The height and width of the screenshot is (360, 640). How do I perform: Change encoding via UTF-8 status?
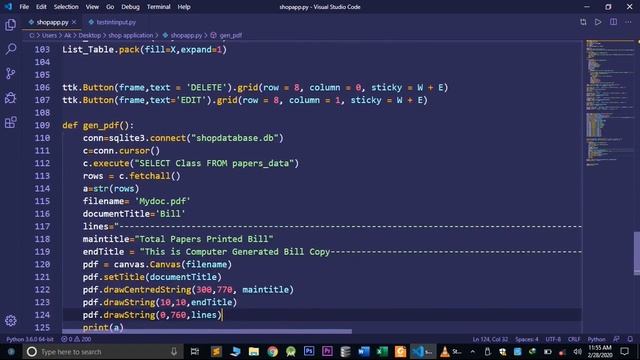[x=553, y=339]
